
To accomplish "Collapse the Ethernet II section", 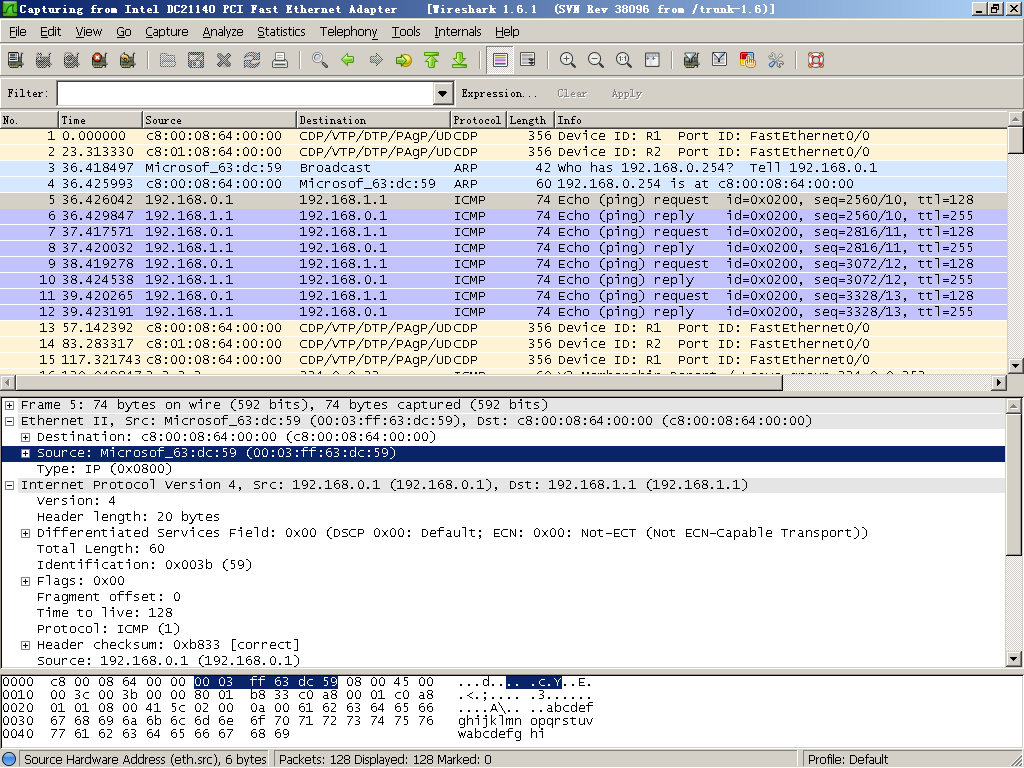I will pyautogui.click(x=10, y=421).
